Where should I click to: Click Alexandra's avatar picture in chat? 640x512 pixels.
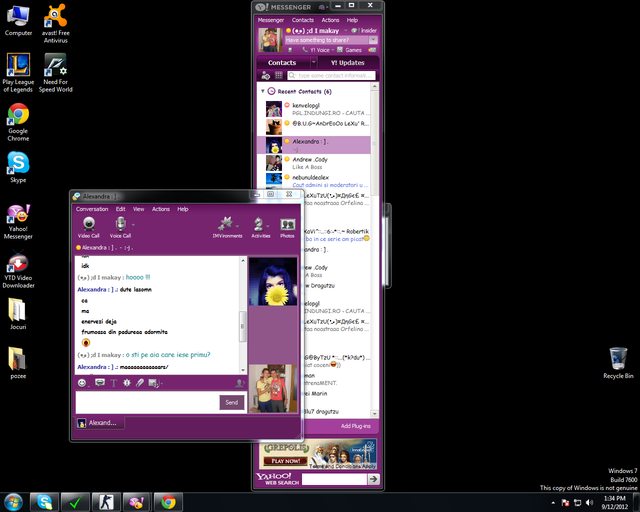coord(273,282)
